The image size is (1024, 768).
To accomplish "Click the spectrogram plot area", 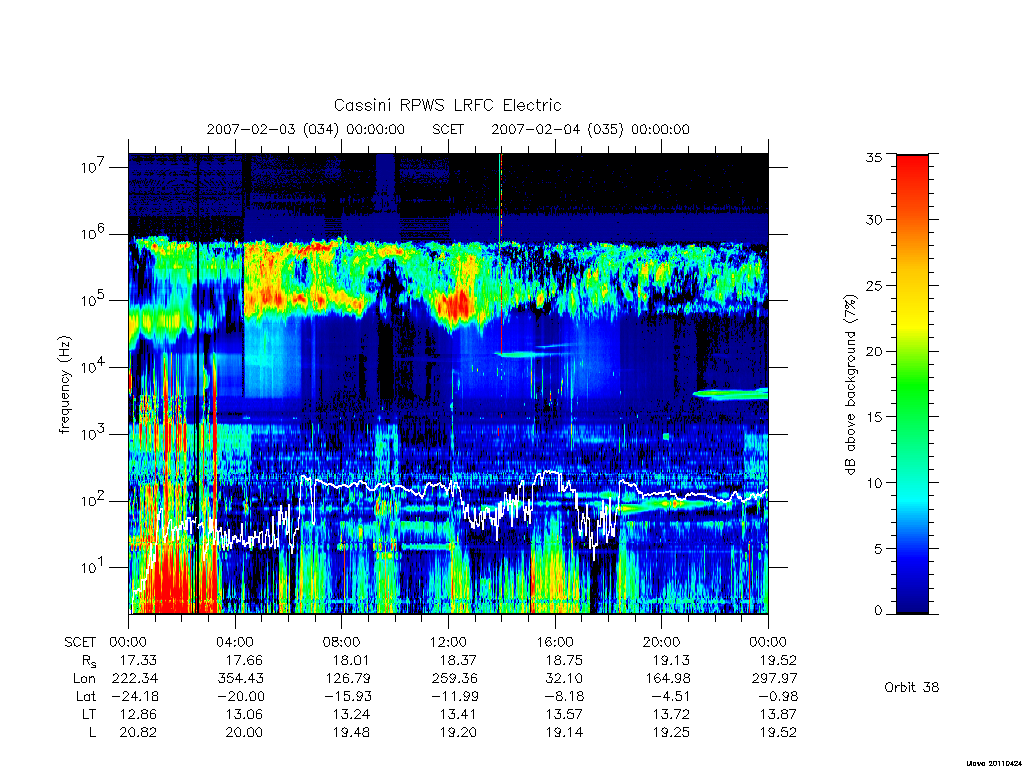I will point(448,384).
